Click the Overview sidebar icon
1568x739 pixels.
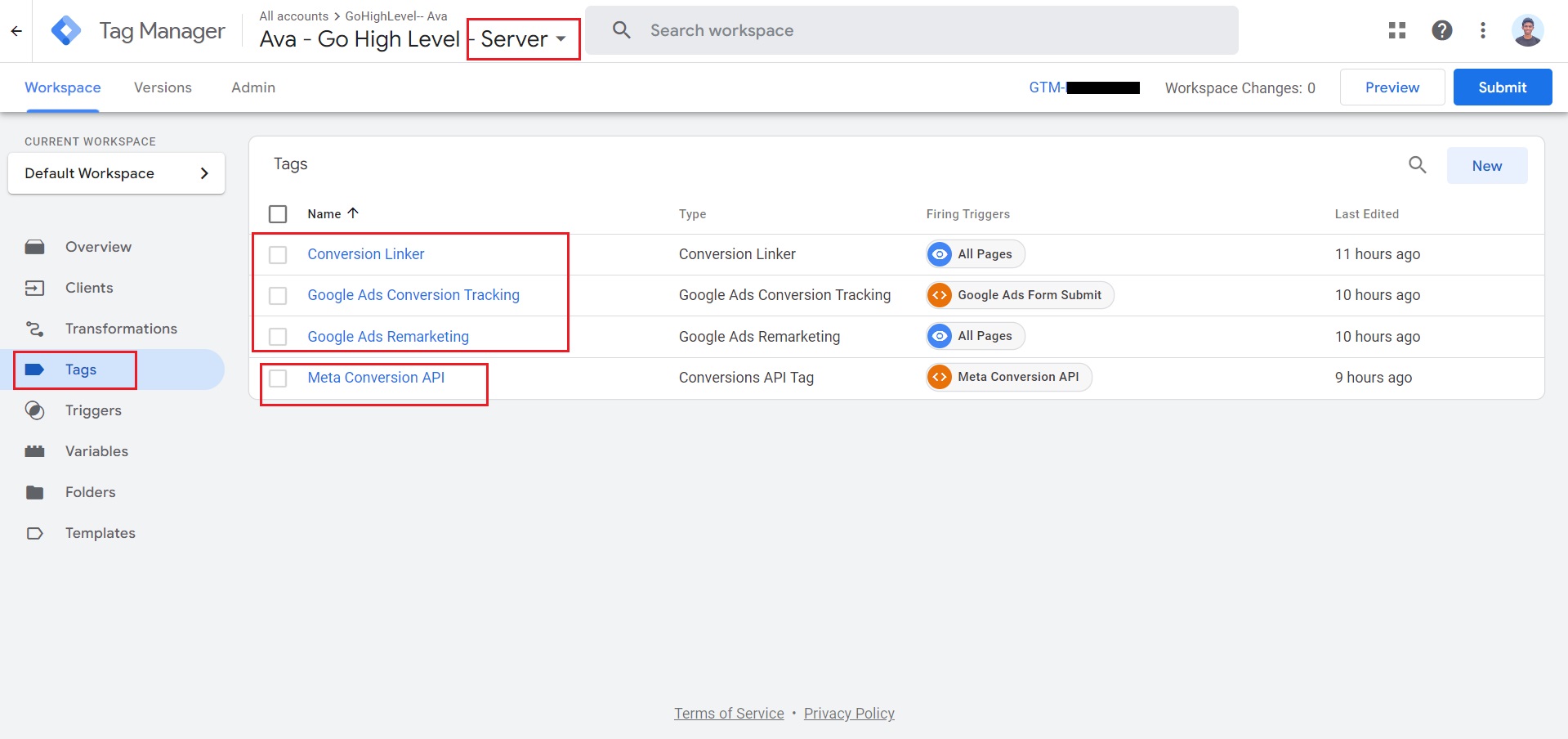pos(34,247)
